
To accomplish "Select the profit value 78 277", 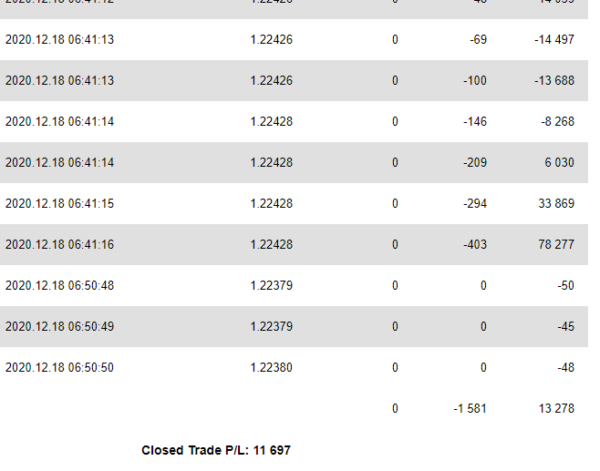I will click(556, 244).
